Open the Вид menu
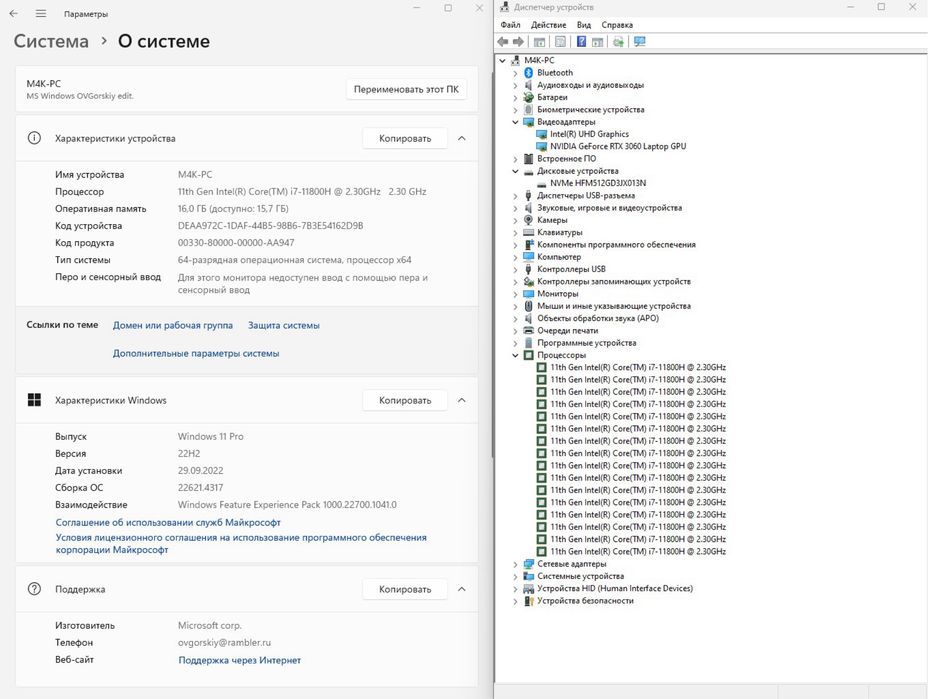The width and height of the screenshot is (928, 699). point(584,25)
